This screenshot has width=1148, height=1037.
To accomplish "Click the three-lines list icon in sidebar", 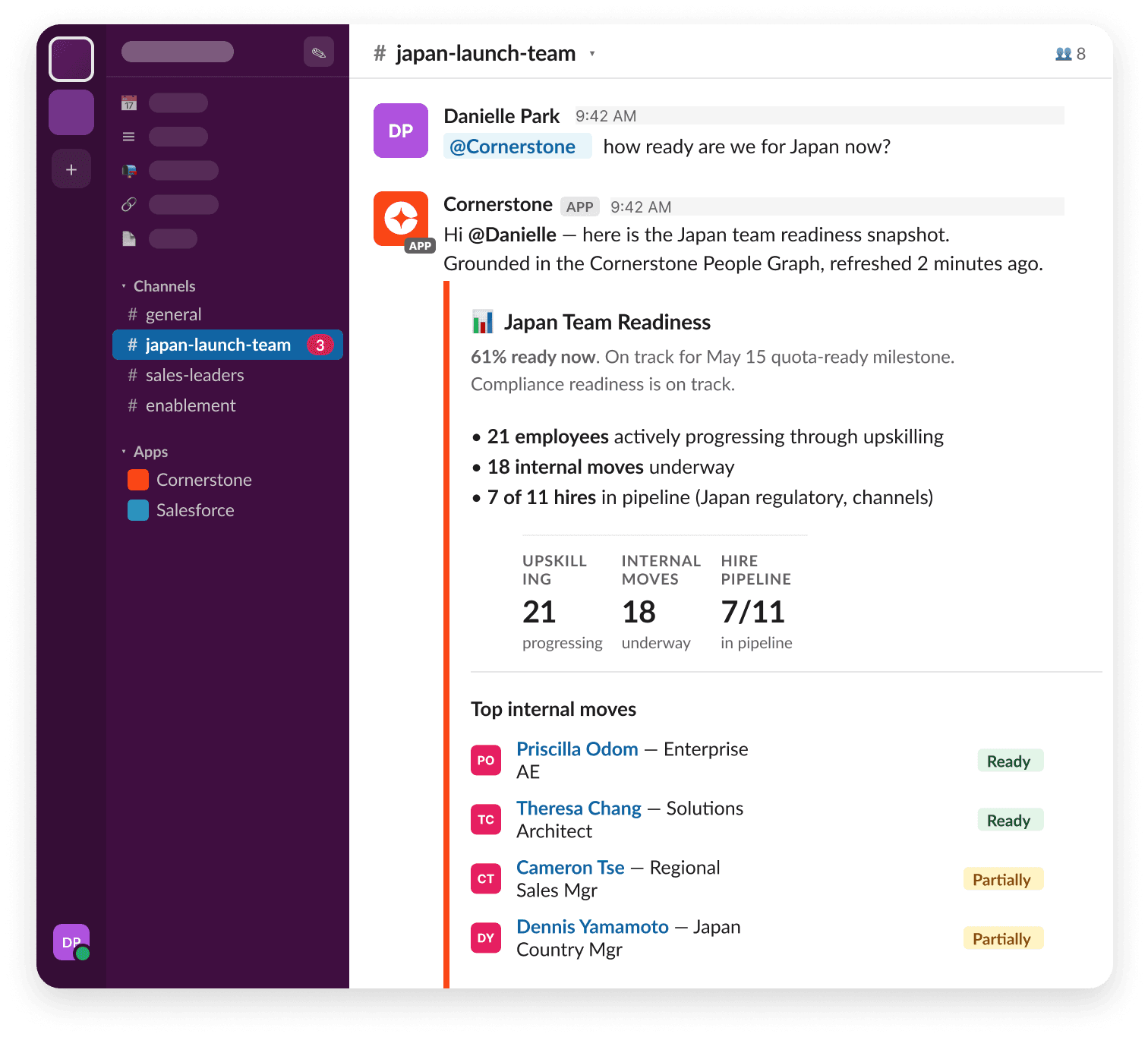I will pos(129,137).
